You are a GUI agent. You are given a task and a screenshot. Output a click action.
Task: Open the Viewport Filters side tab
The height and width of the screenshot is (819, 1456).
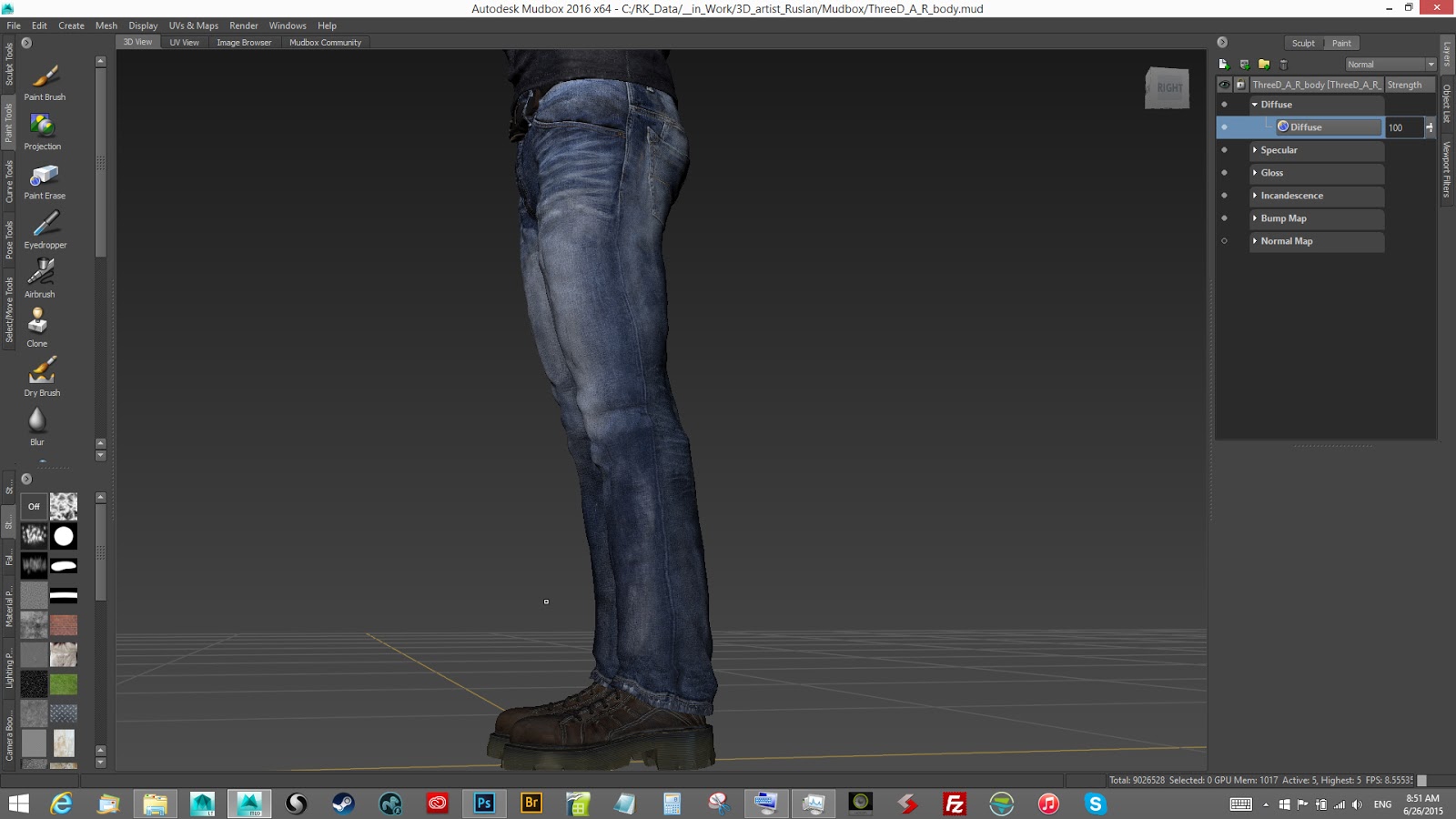coord(1447,169)
